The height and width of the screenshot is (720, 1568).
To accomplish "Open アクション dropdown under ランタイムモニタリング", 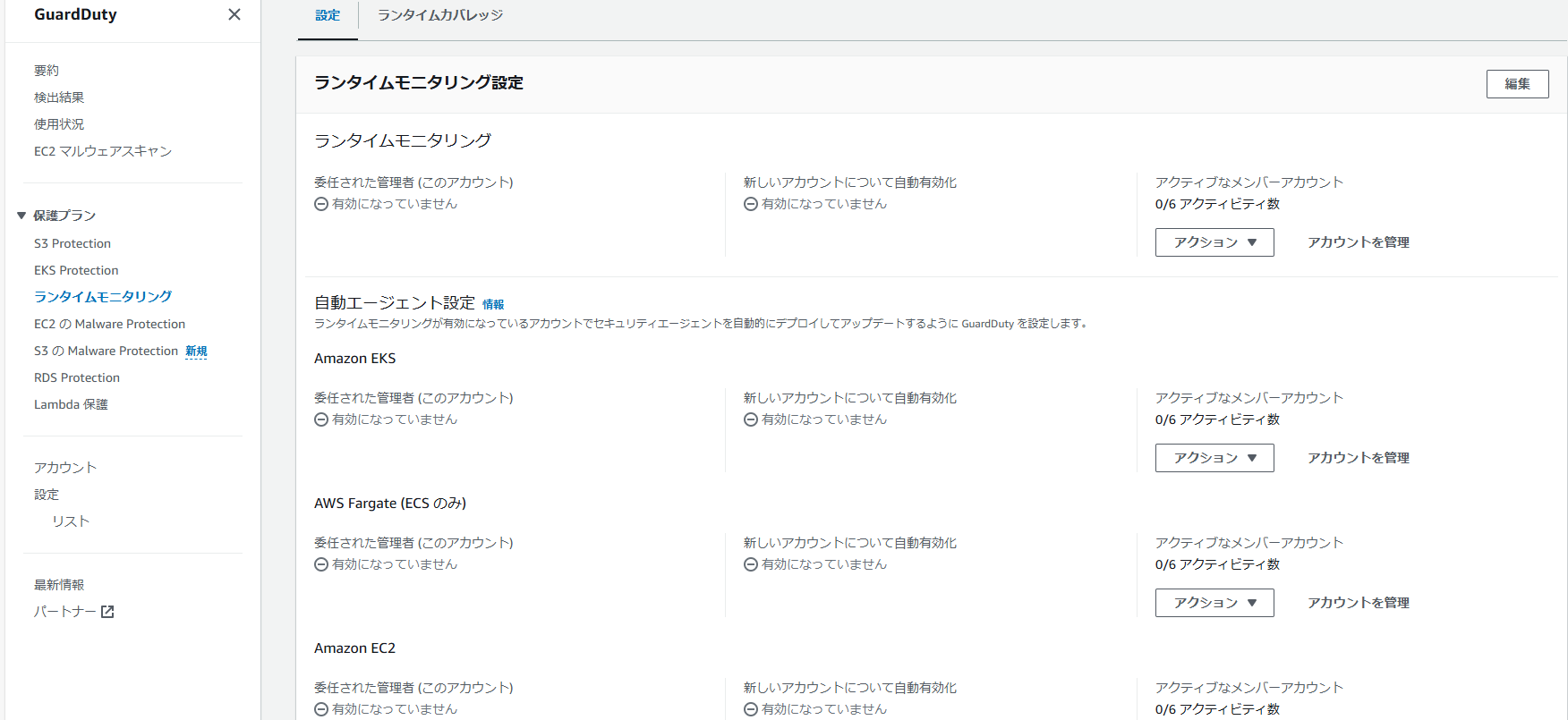I will point(1214,242).
